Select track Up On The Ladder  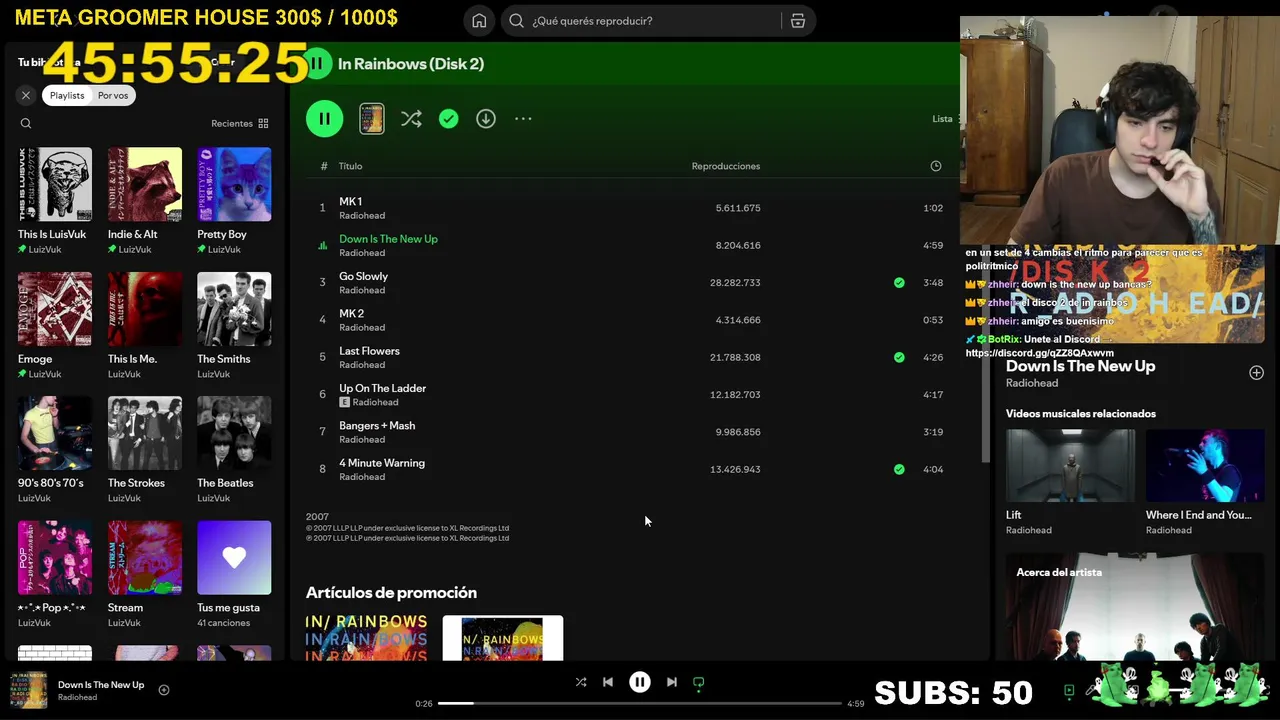(x=630, y=395)
